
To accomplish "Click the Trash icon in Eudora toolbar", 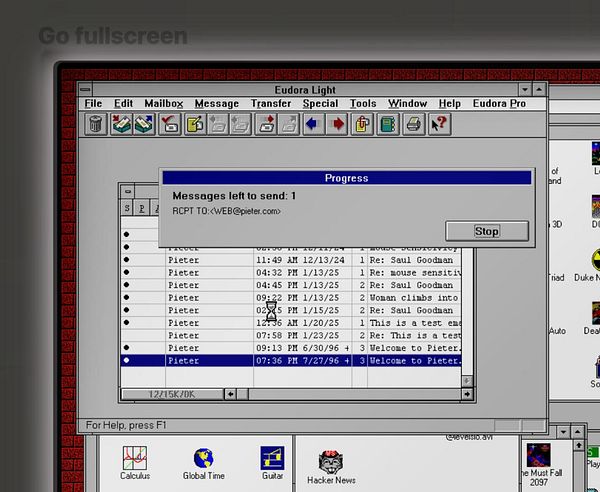I will coord(96,124).
